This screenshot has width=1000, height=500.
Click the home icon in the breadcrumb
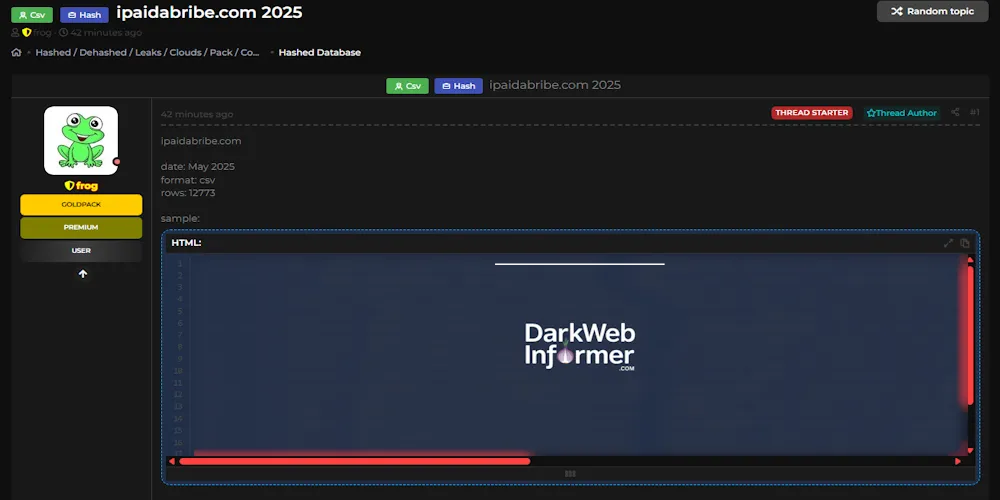[x=16, y=52]
